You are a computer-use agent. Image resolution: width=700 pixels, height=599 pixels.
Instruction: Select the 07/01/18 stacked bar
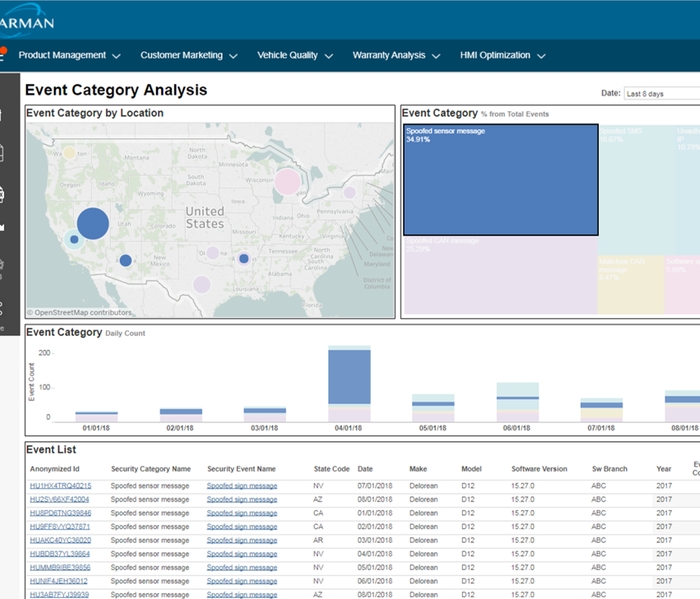pos(601,410)
